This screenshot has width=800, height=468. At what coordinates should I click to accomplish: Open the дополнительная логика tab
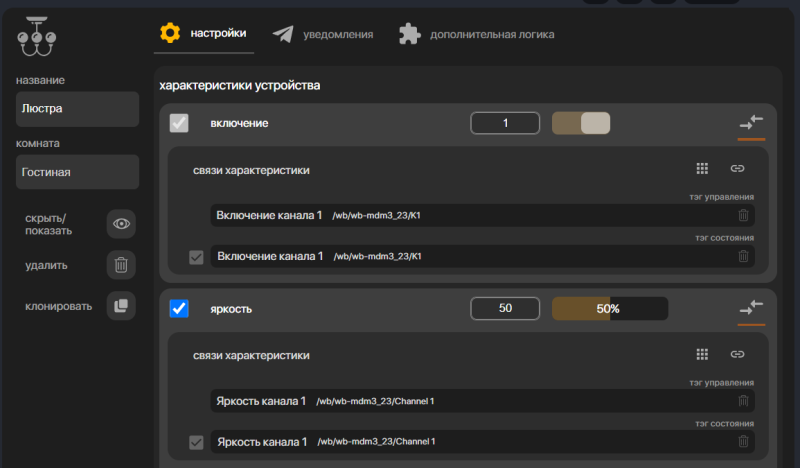477,34
